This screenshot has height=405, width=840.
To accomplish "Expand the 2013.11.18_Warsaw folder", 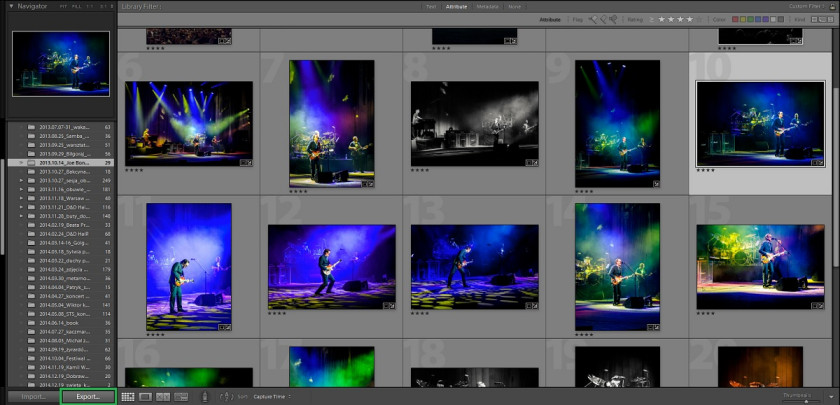I will (21, 198).
